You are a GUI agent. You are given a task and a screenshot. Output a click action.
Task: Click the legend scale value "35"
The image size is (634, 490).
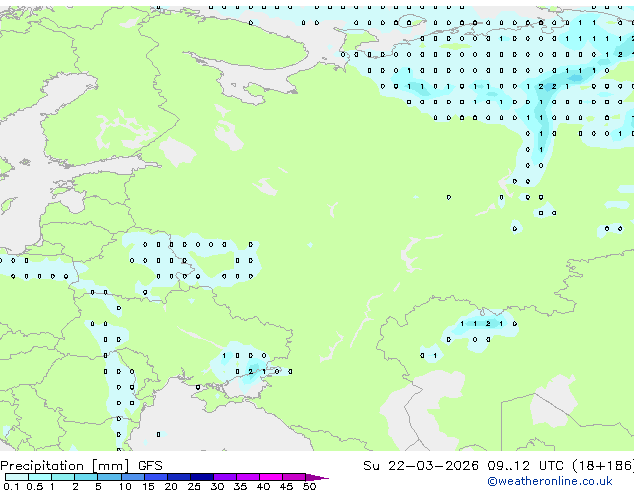(x=240, y=486)
